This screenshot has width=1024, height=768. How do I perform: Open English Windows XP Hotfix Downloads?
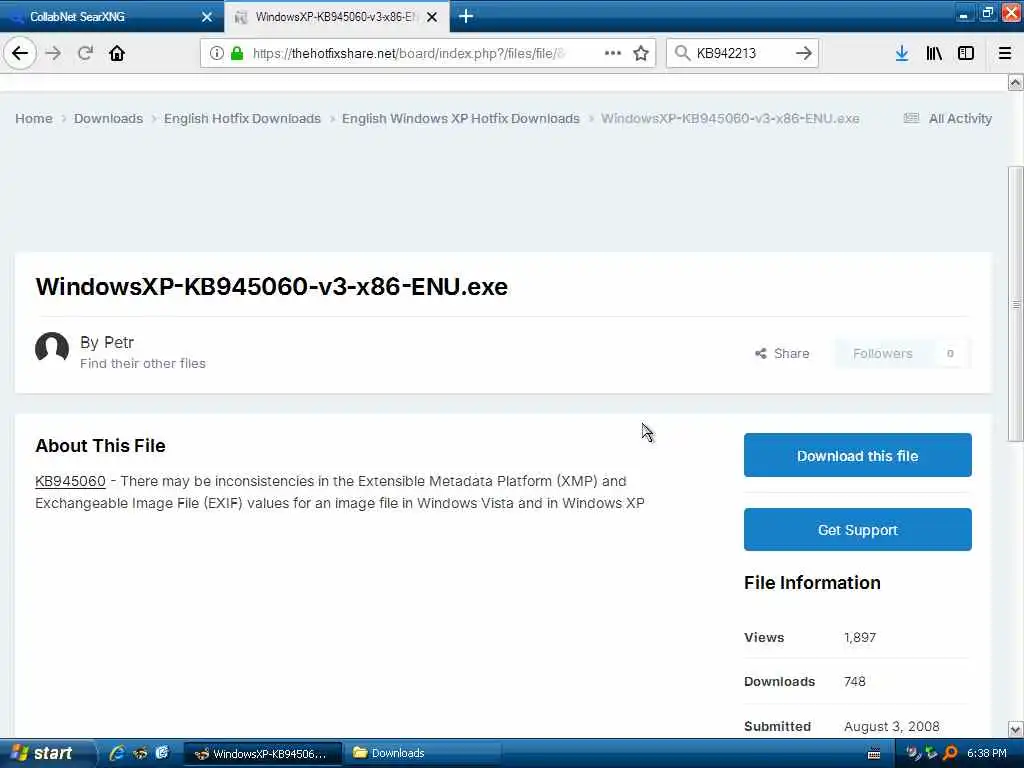click(x=461, y=118)
